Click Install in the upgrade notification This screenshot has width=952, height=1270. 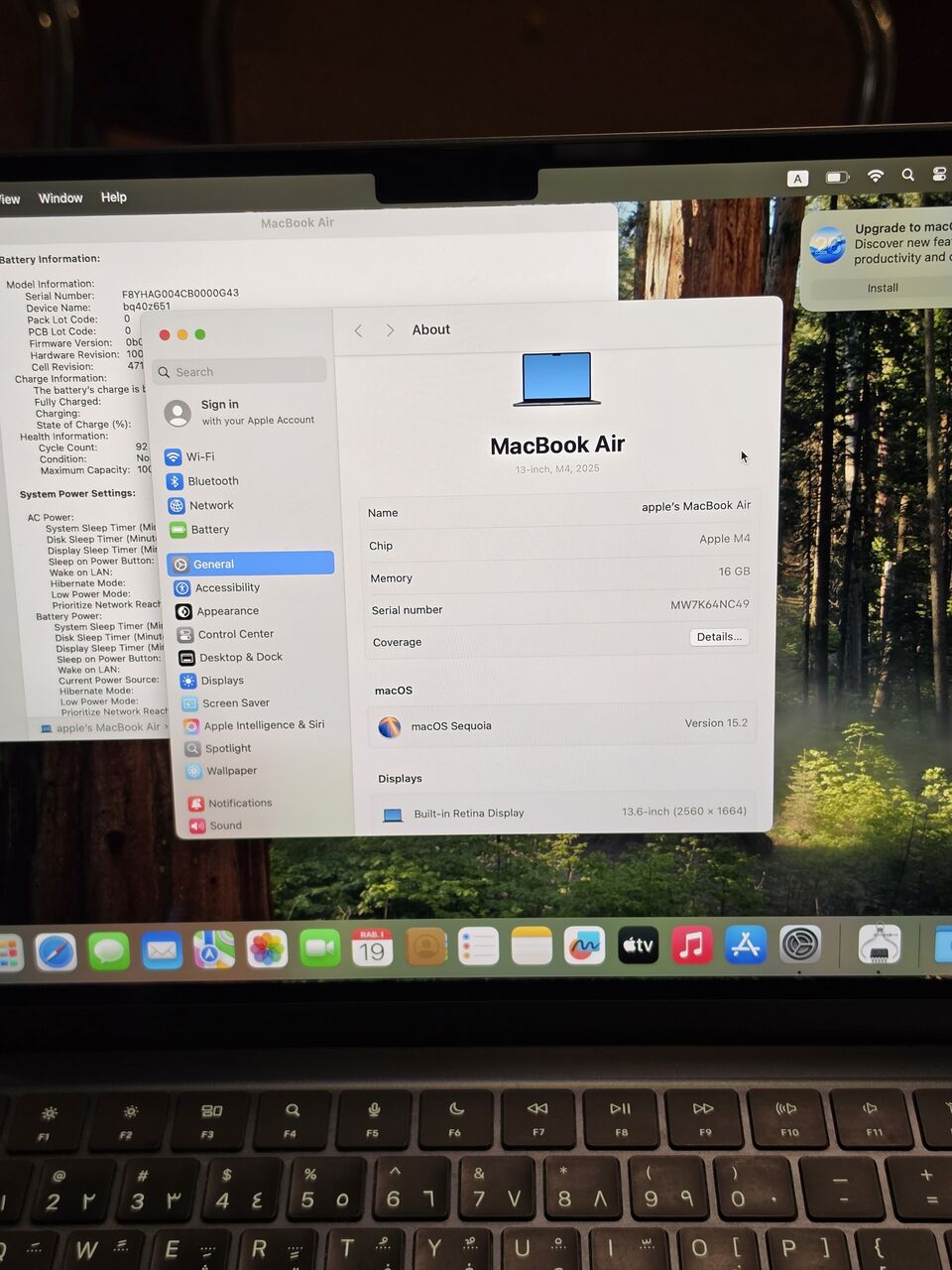[x=882, y=288]
